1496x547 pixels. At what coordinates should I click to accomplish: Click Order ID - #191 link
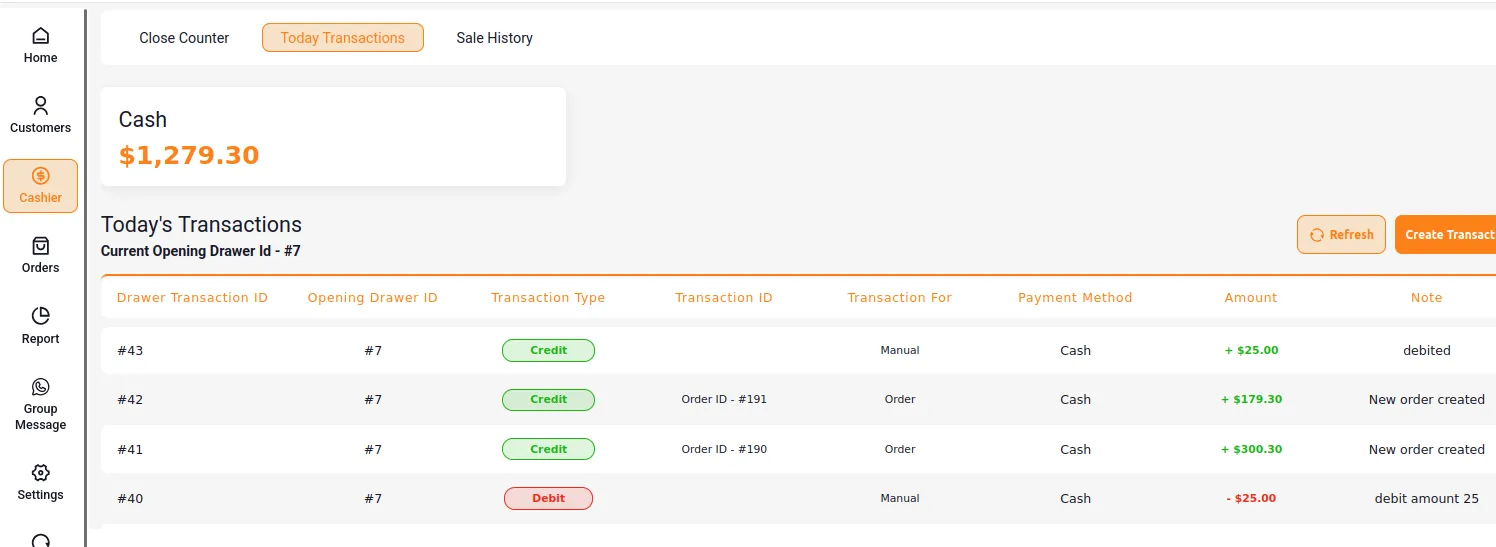pos(724,399)
